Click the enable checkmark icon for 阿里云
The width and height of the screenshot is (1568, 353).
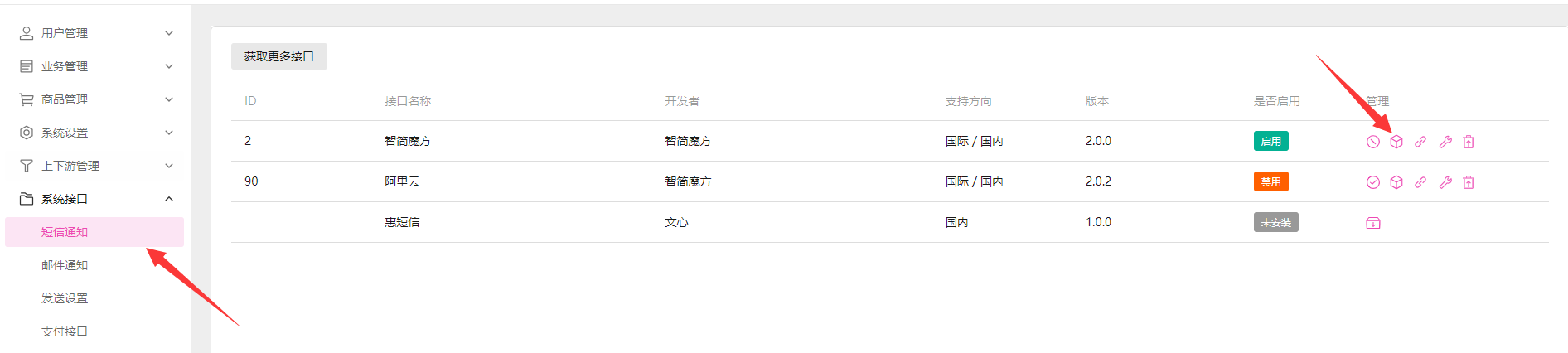[x=1373, y=182]
